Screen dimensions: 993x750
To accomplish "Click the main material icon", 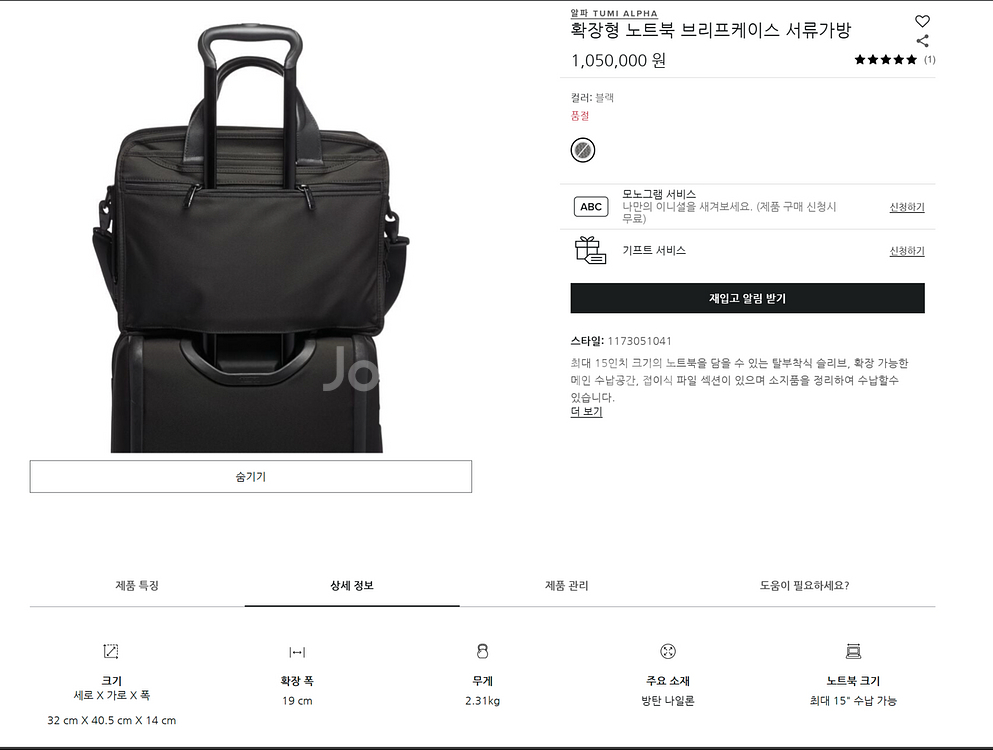I will coord(667,651).
